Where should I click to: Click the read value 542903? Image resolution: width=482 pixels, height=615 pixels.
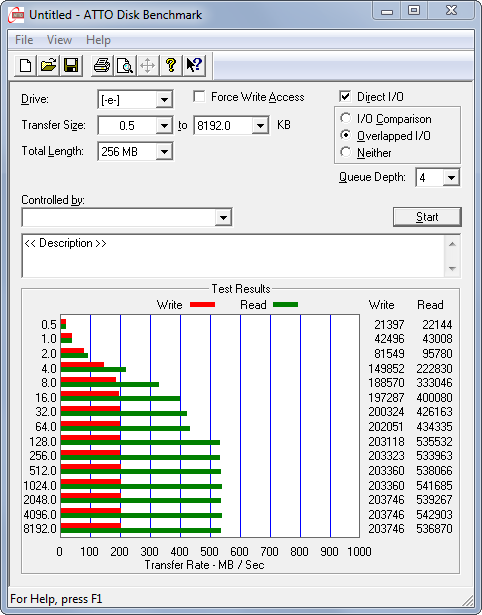435,514
